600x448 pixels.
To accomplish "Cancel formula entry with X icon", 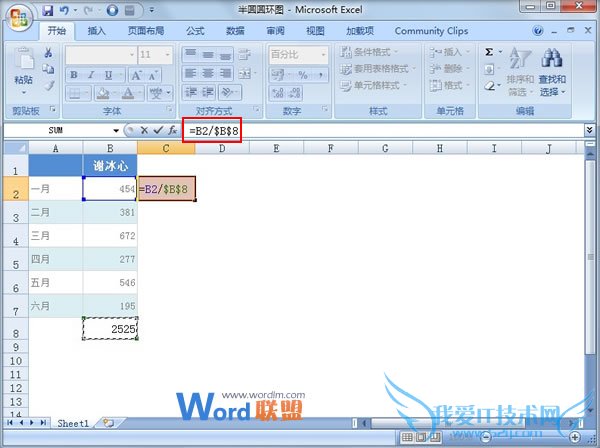I will [144, 130].
